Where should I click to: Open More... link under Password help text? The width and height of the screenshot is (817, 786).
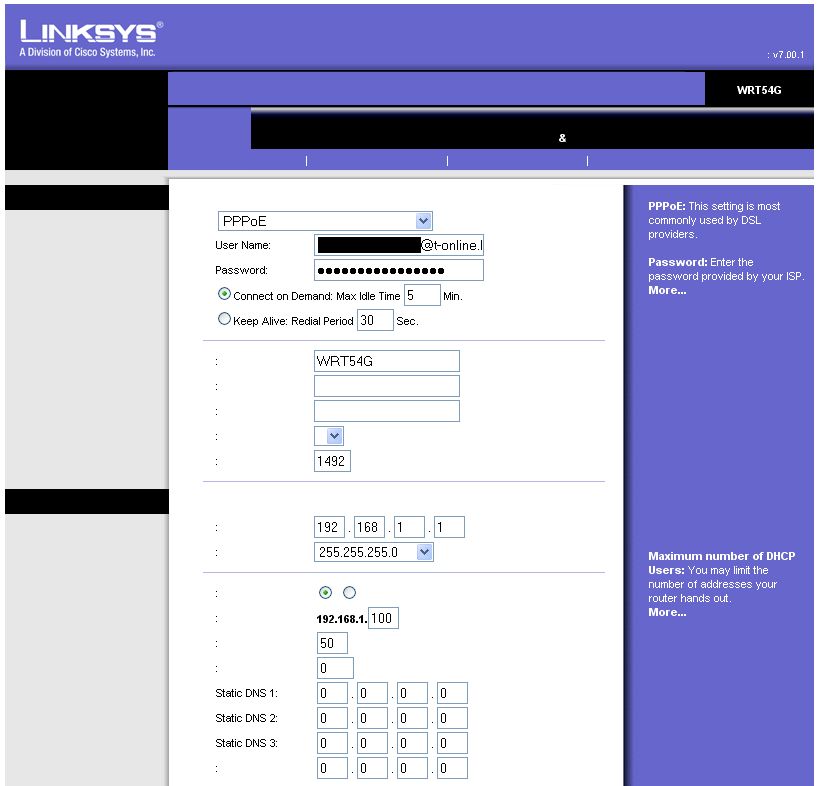coord(667,290)
